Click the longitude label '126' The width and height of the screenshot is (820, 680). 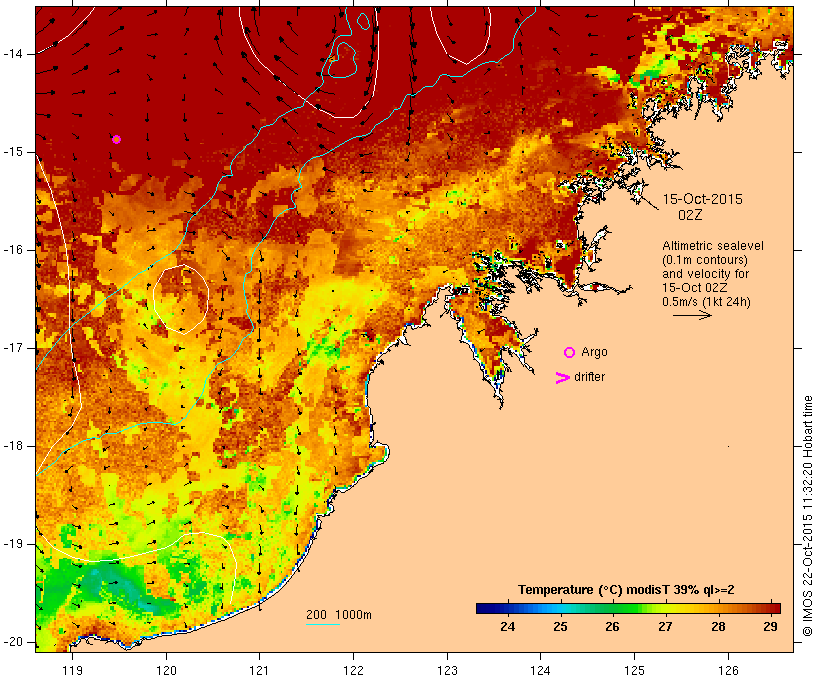(728, 670)
